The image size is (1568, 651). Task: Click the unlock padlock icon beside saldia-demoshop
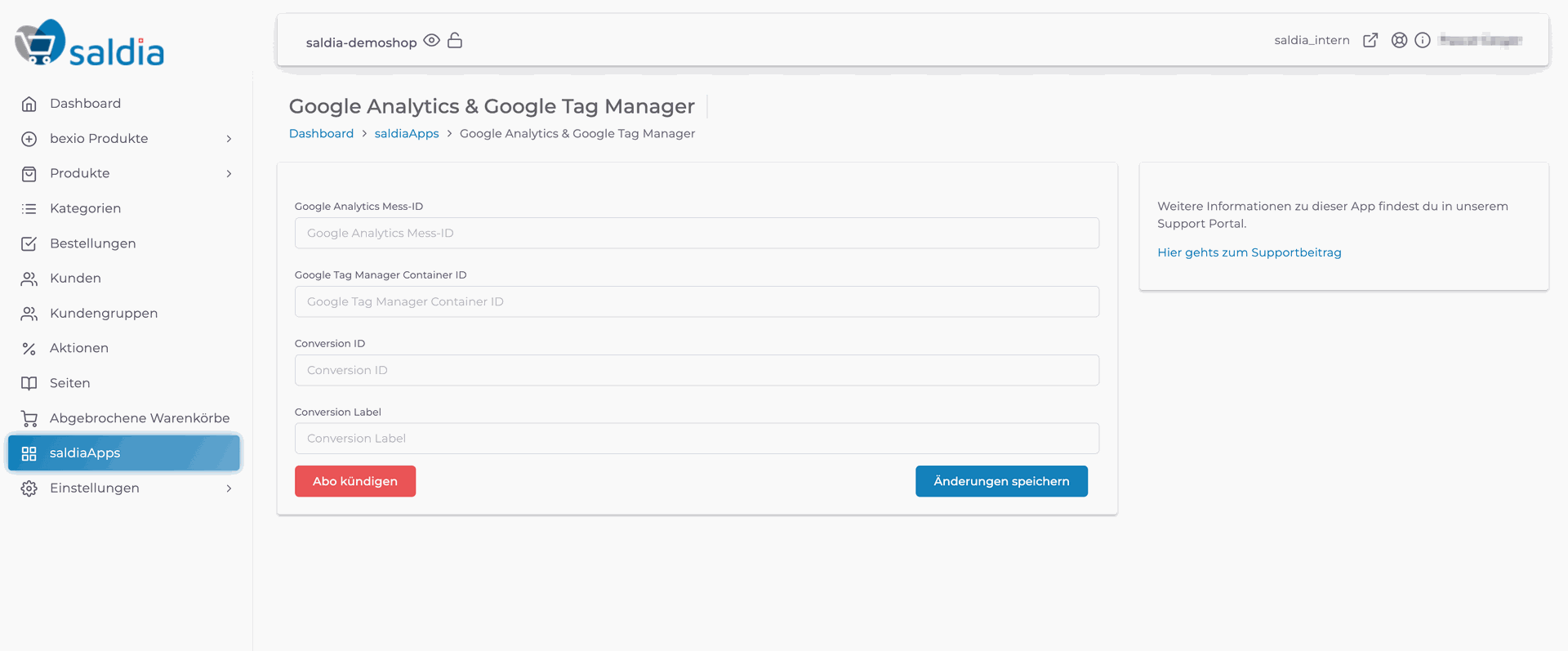455,40
